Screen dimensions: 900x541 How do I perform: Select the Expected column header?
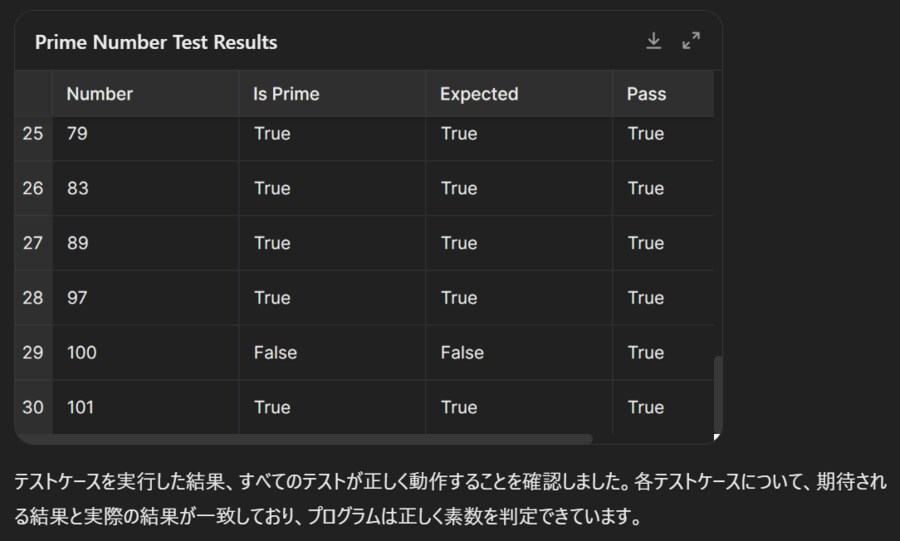pos(479,94)
